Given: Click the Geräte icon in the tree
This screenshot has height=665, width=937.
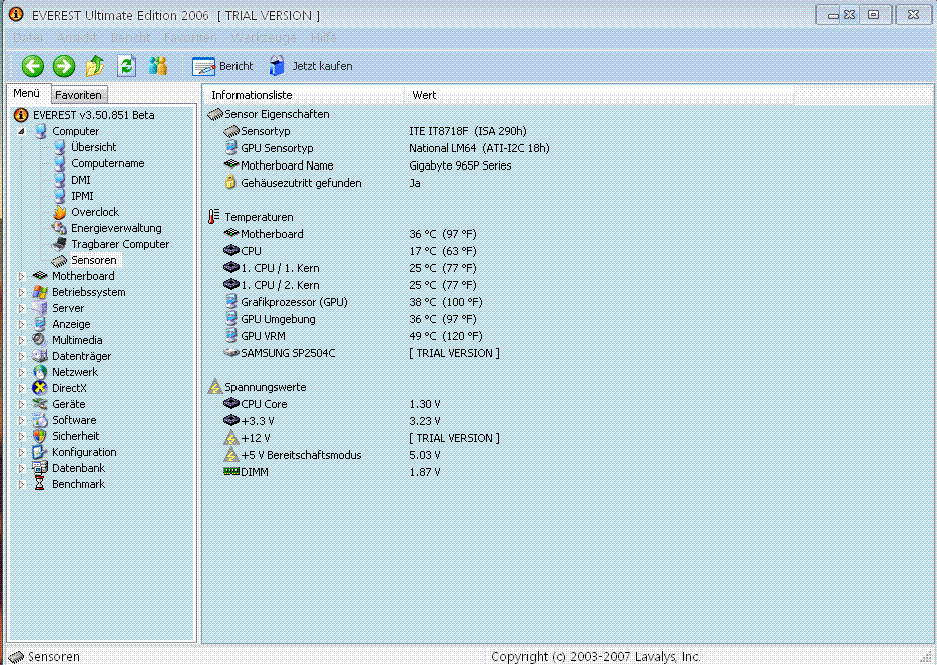Looking at the screenshot, I should [40, 404].
